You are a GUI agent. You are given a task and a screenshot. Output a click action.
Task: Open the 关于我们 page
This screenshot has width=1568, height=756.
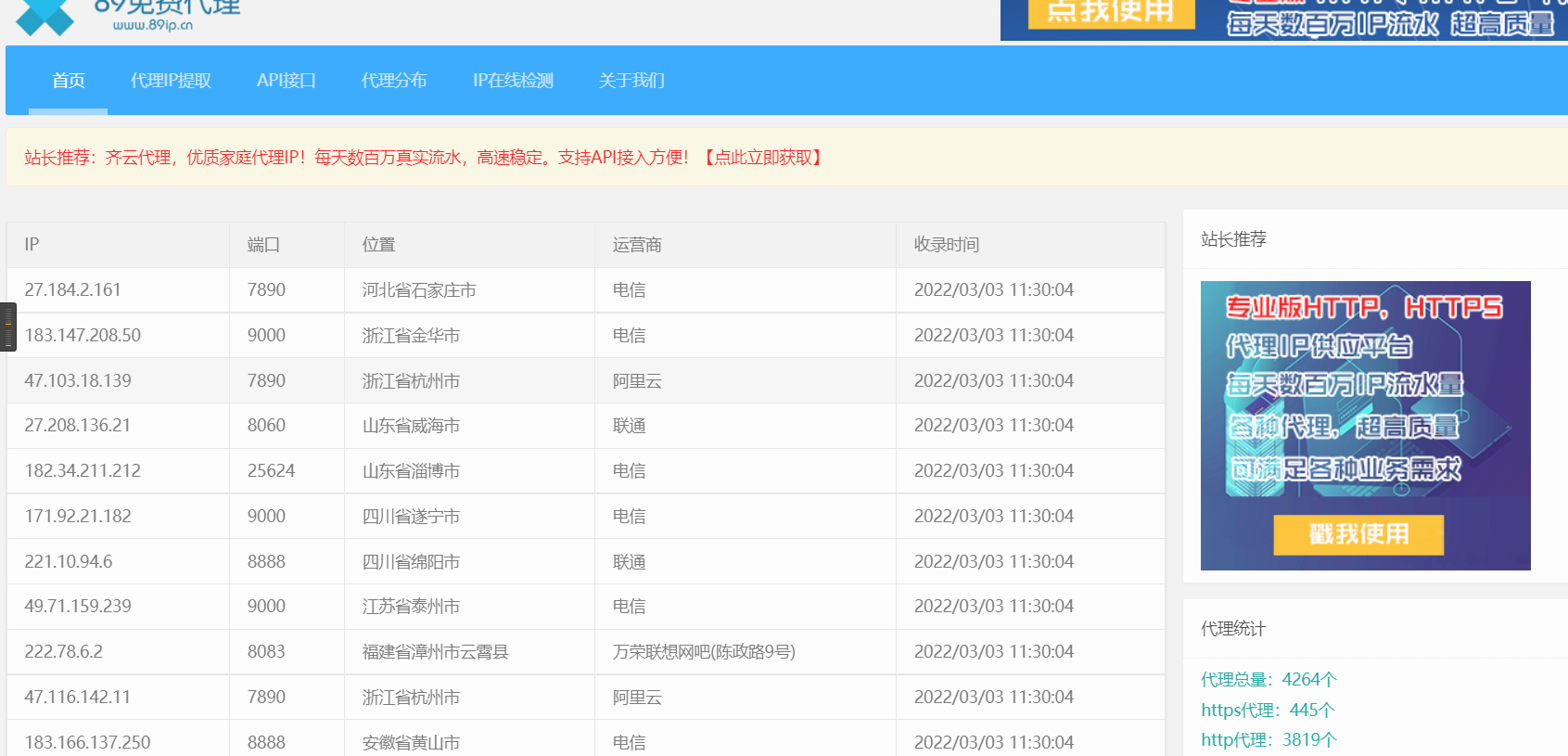[631, 81]
